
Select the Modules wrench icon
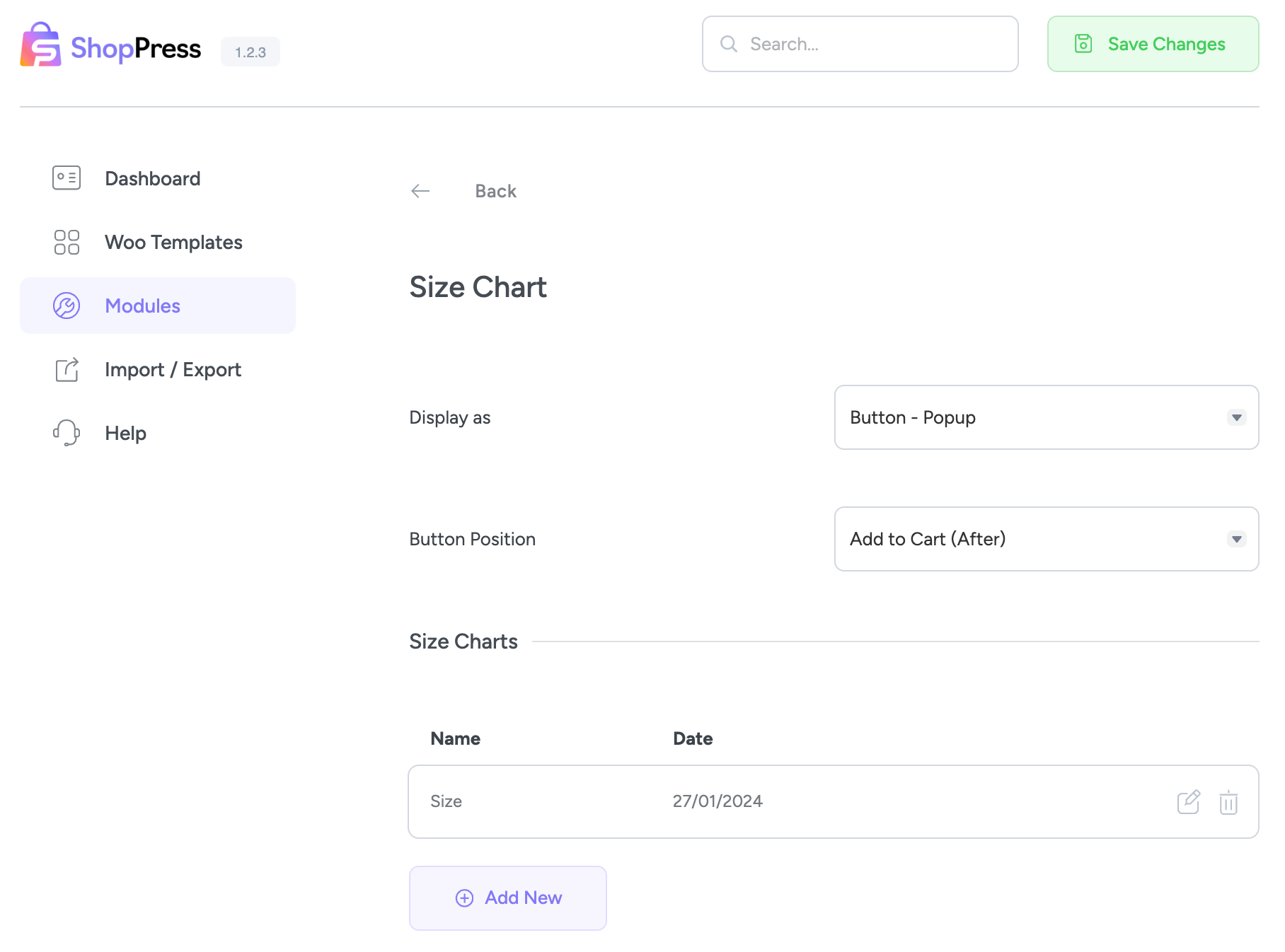click(66, 306)
